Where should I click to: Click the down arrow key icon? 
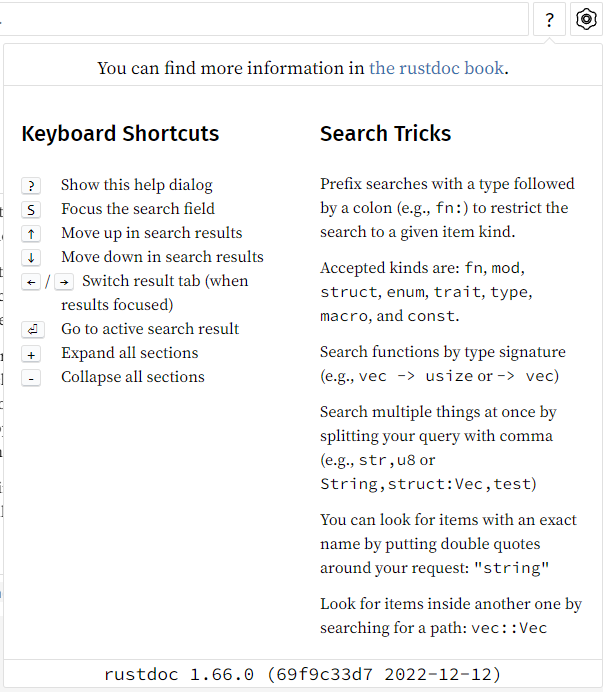coord(31,257)
